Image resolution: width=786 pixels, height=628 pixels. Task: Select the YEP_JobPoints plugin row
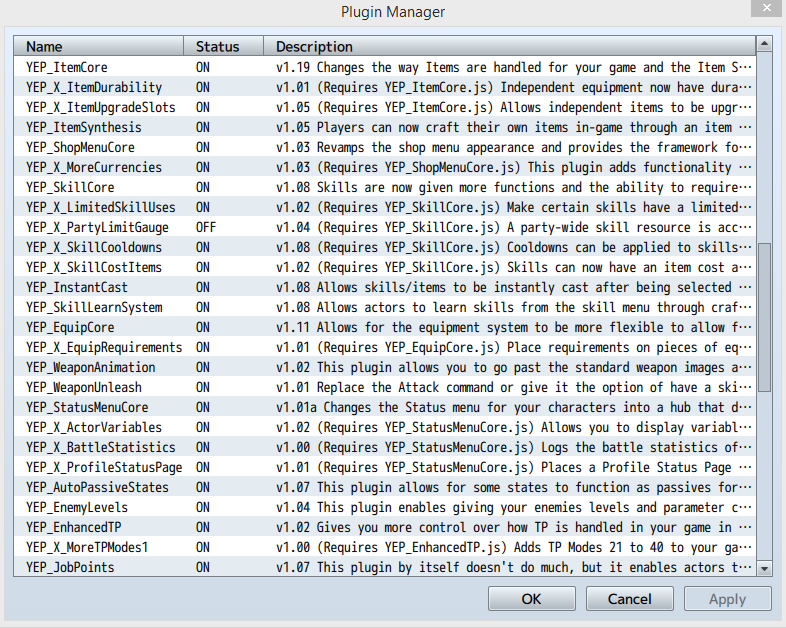(x=384, y=567)
